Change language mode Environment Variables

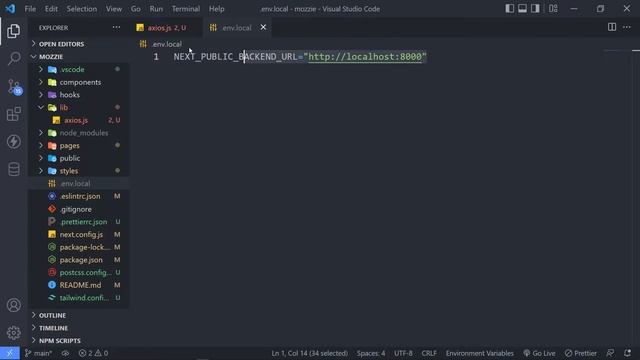tap(480, 353)
